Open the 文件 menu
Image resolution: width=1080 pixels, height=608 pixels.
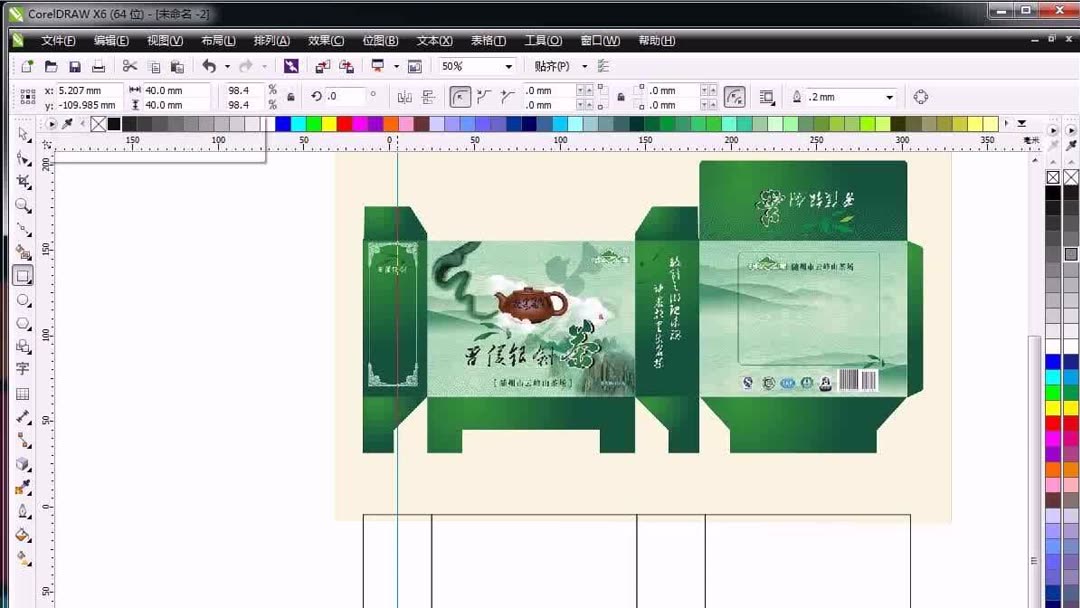(x=57, y=40)
